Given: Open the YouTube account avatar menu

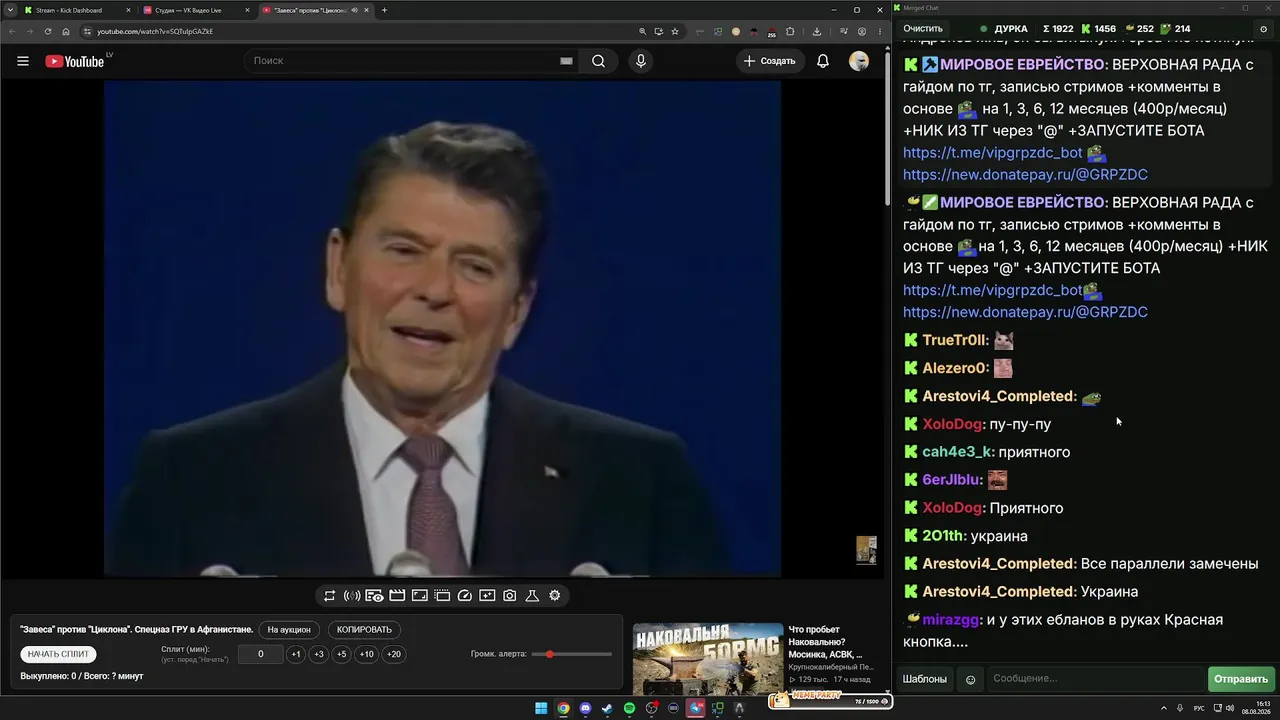Looking at the screenshot, I should (x=859, y=61).
